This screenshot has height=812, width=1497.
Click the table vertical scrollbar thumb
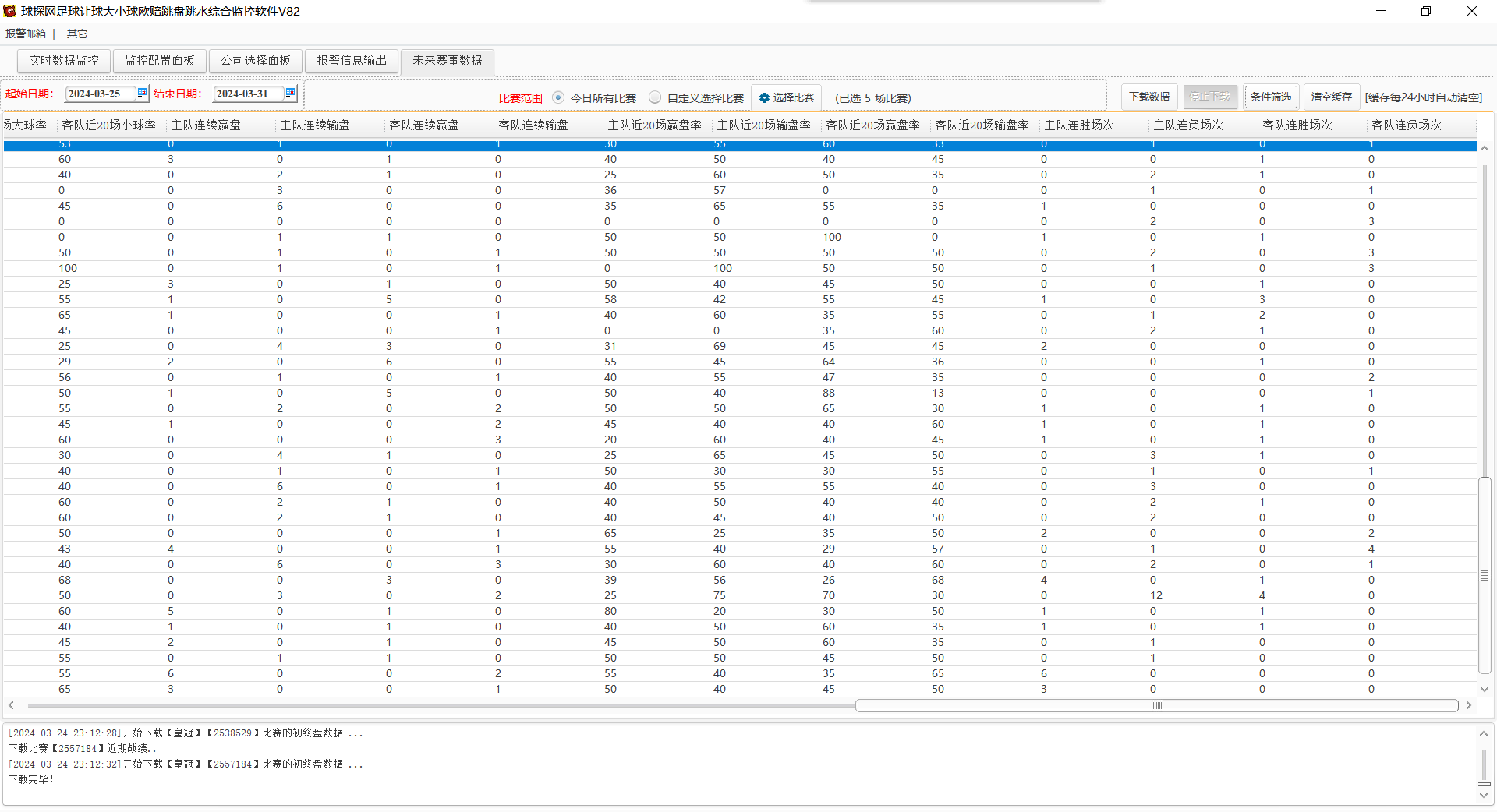[1485, 575]
